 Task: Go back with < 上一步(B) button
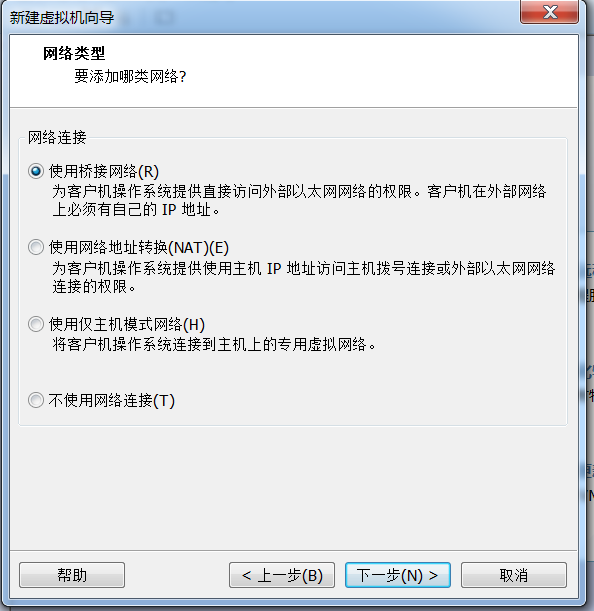coord(282,575)
